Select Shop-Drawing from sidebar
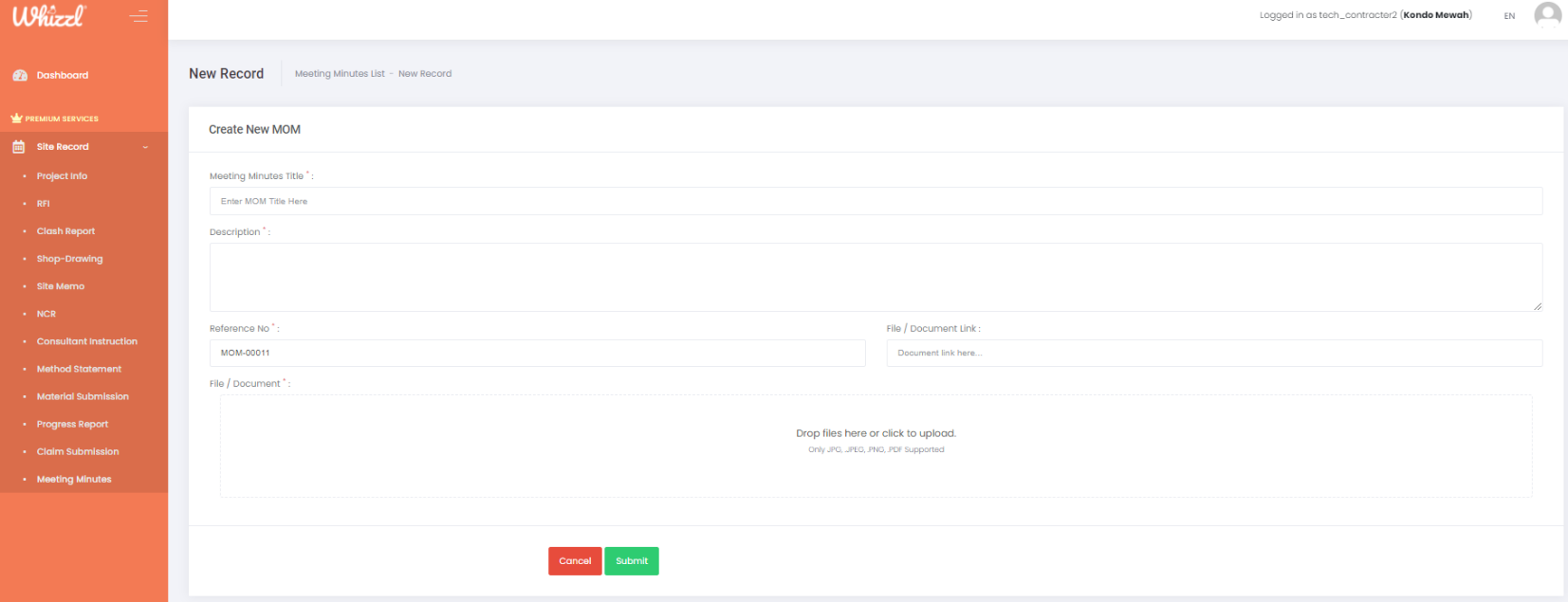 coord(69,259)
